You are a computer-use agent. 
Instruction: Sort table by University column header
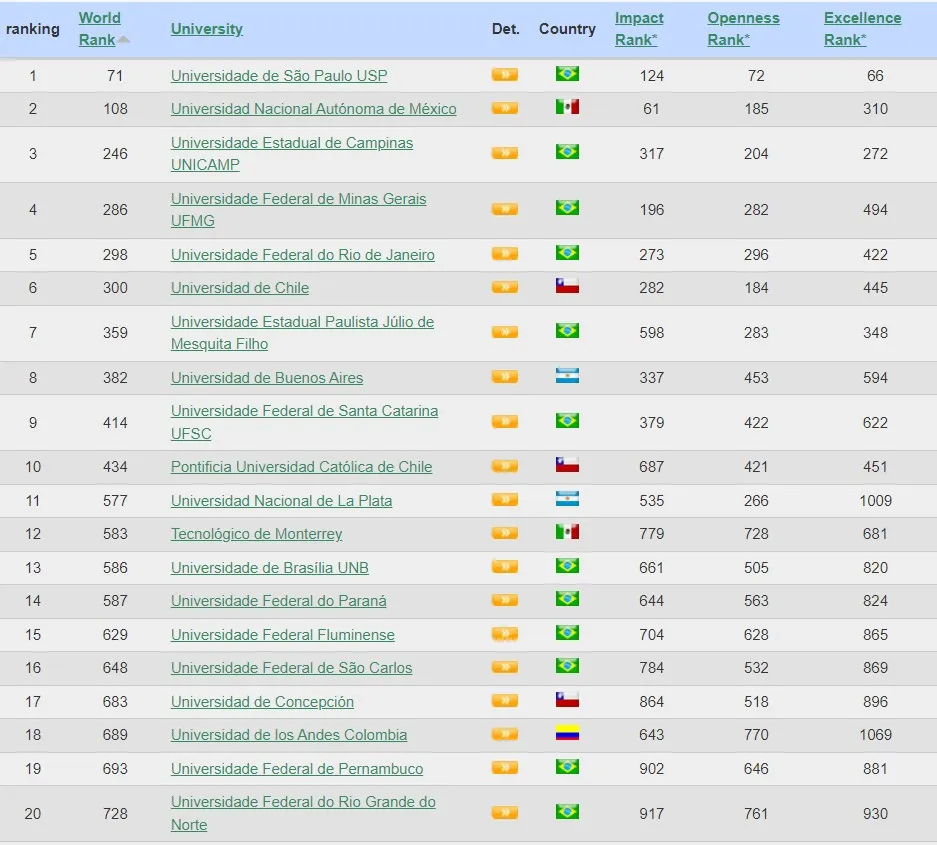[207, 29]
